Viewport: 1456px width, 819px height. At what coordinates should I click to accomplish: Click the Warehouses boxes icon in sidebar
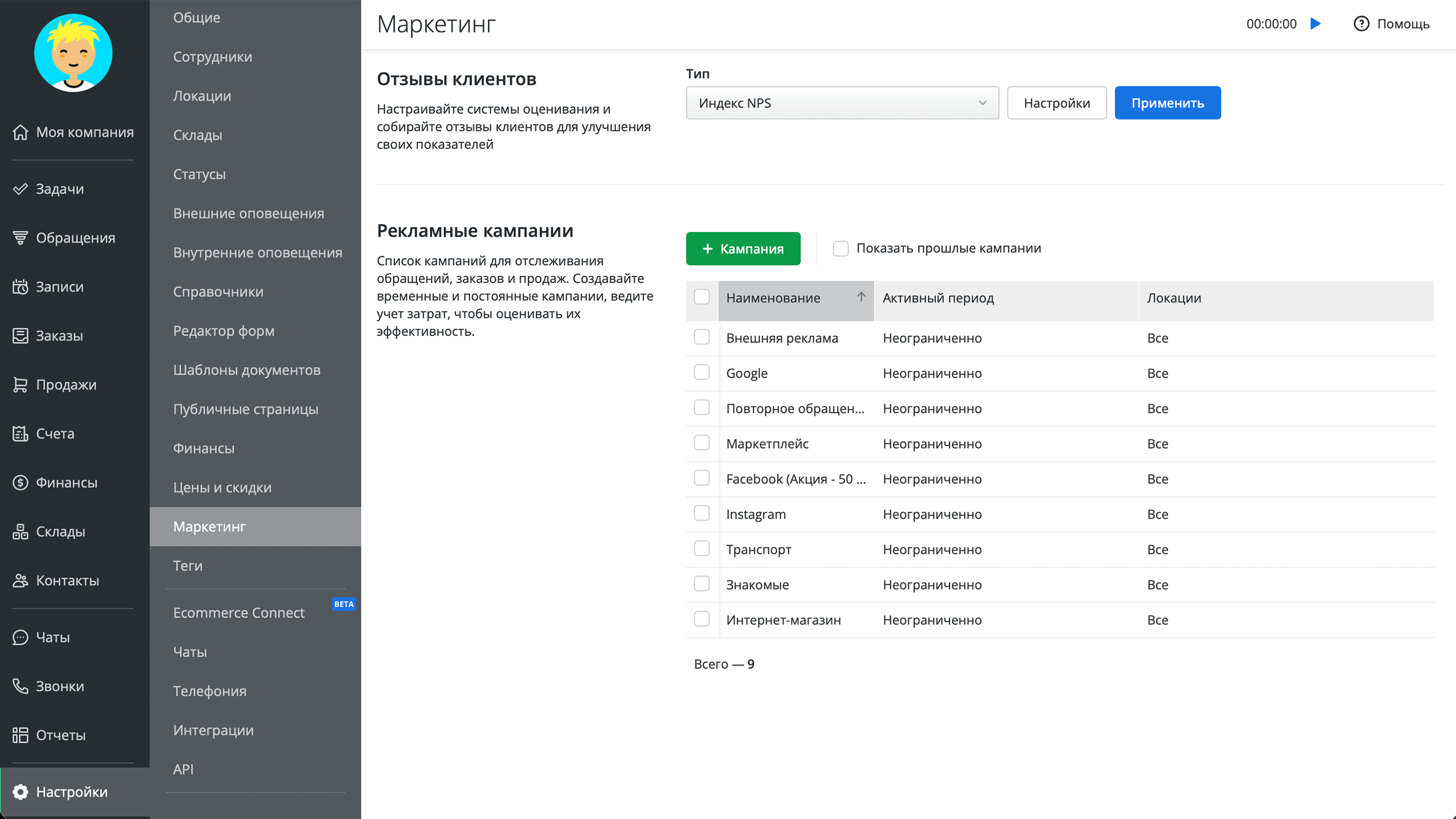pos(20,531)
